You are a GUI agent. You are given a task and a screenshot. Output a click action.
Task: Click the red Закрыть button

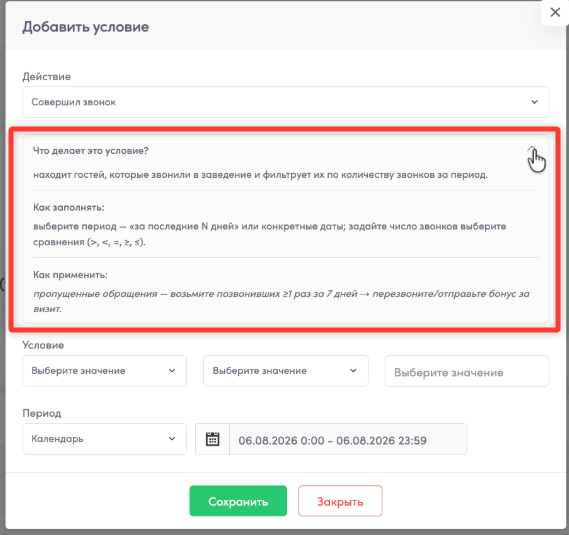click(340, 501)
